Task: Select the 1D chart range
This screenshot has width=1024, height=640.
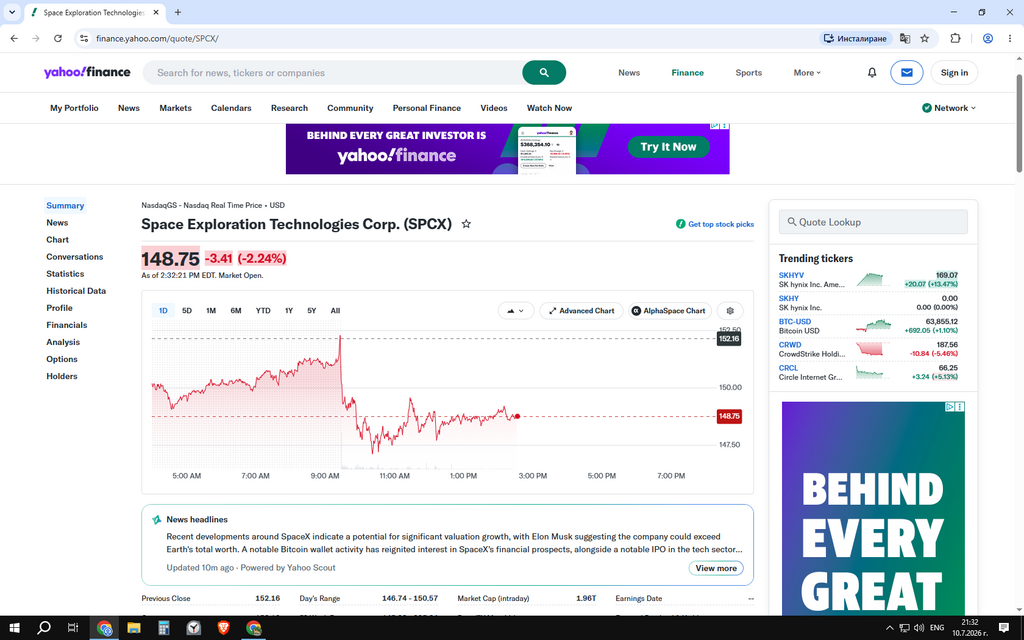Action: click(x=163, y=311)
